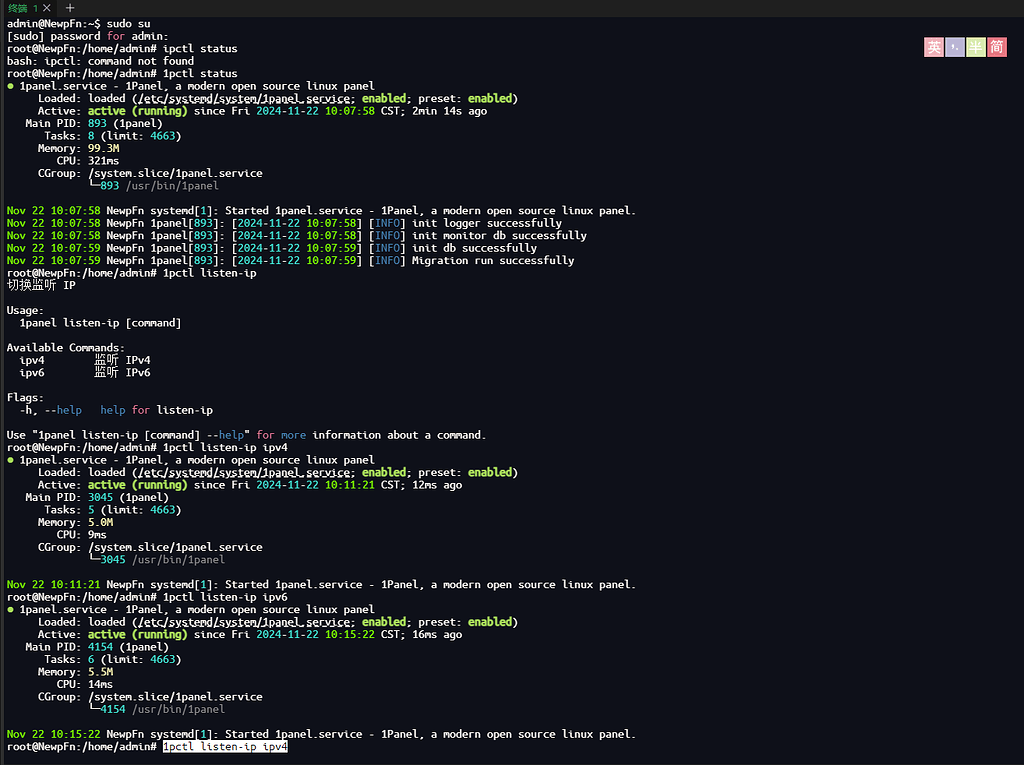Switch the 简 simplified Chinese mode
This screenshot has width=1024, height=765.
coord(997,47)
